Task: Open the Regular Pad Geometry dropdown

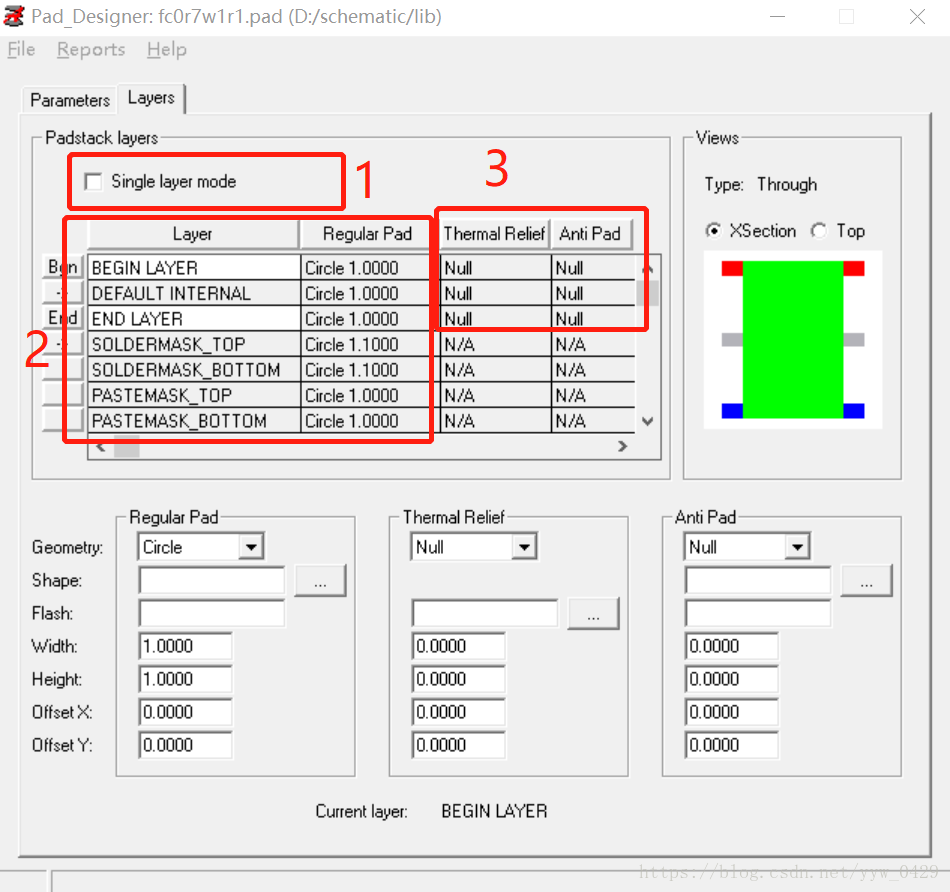Action: pos(251,547)
